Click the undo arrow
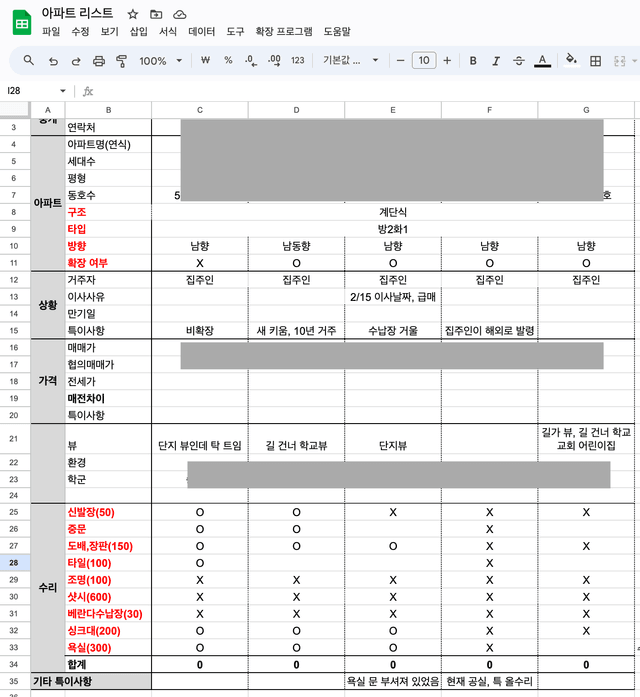 click(x=53, y=61)
